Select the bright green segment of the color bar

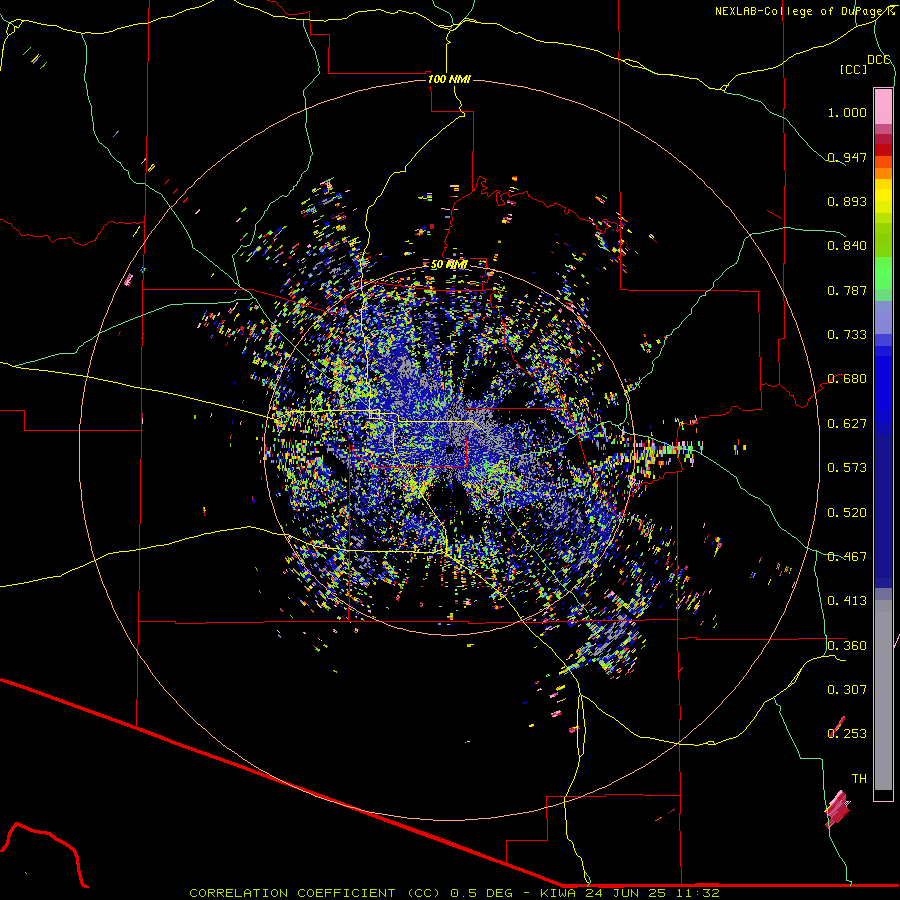(883, 273)
